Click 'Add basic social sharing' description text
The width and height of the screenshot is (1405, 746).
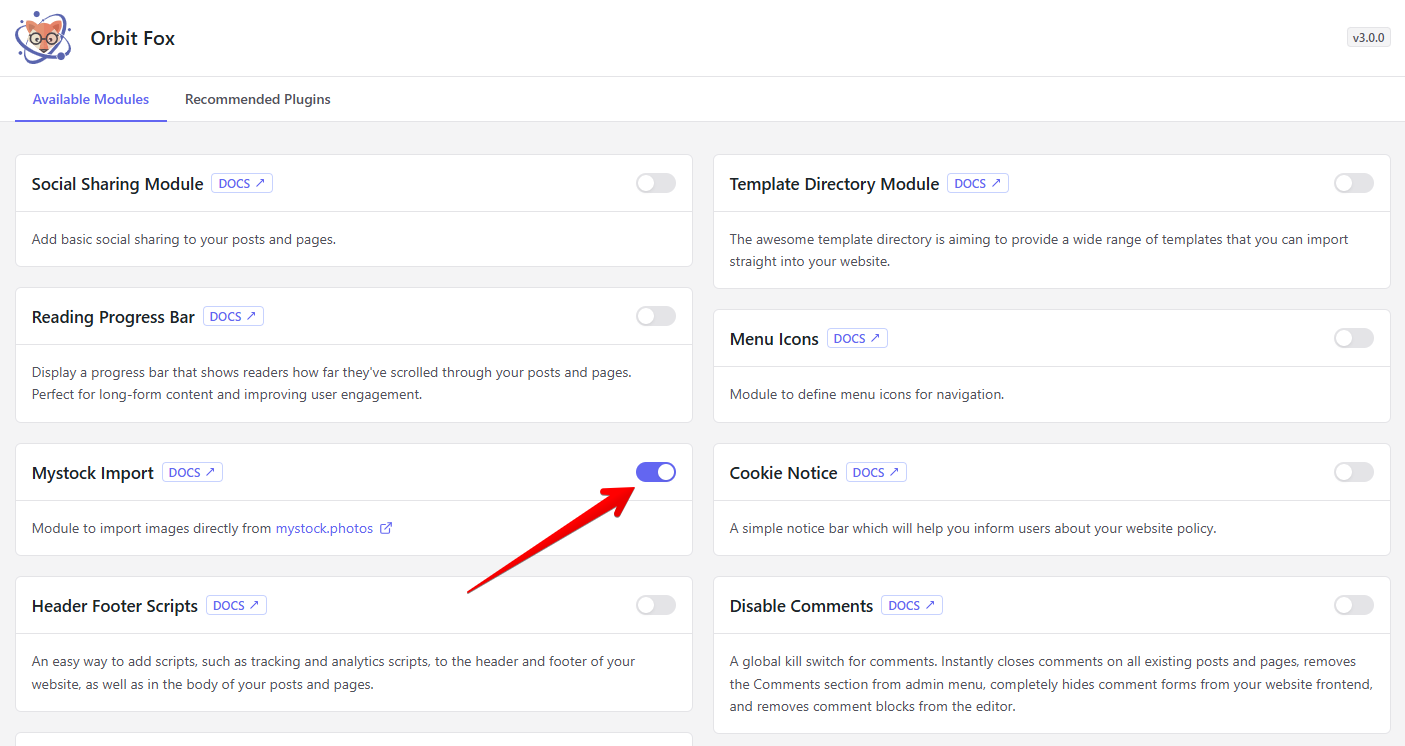tap(183, 240)
